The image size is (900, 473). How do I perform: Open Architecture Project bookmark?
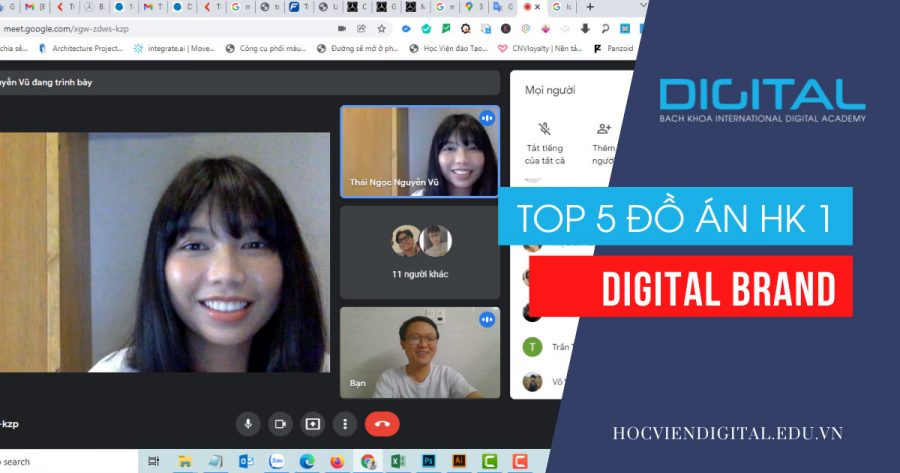[82, 49]
